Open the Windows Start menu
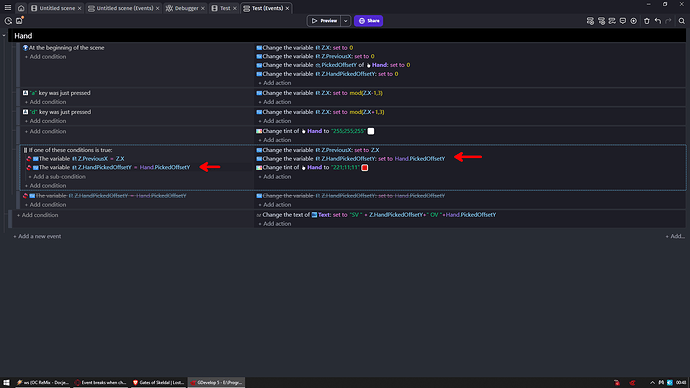Image resolution: width=690 pixels, height=388 pixels. 6,382
